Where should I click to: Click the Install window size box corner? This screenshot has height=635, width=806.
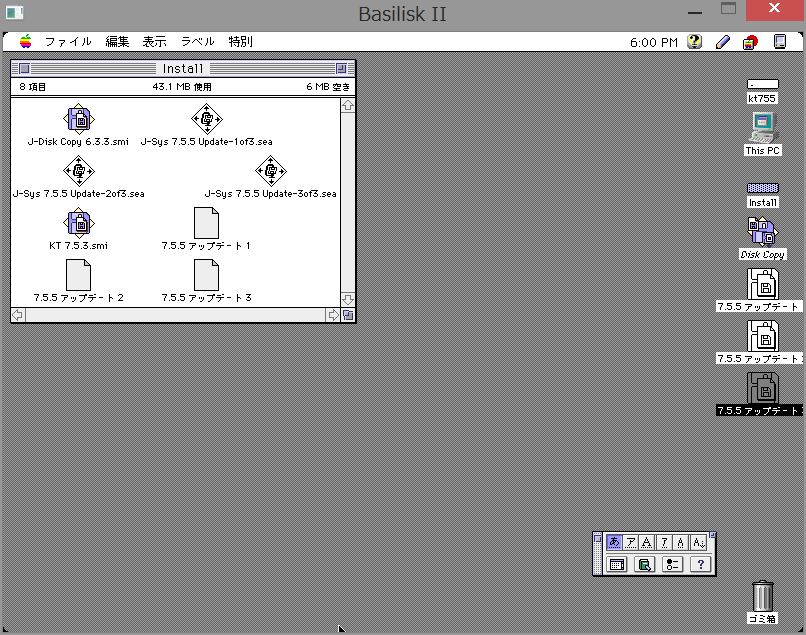[348, 315]
